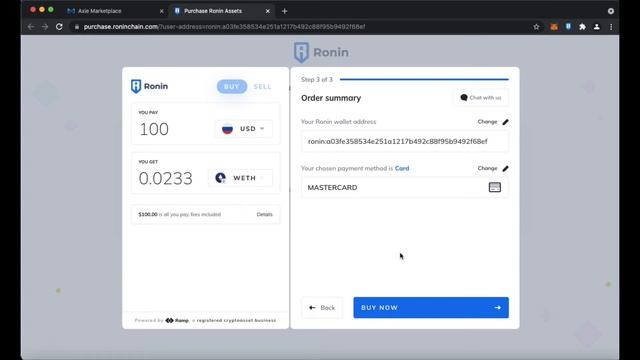The width and height of the screenshot is (640, 360).
Task: Switch to SELL mode
Action: tap(262, 87)
